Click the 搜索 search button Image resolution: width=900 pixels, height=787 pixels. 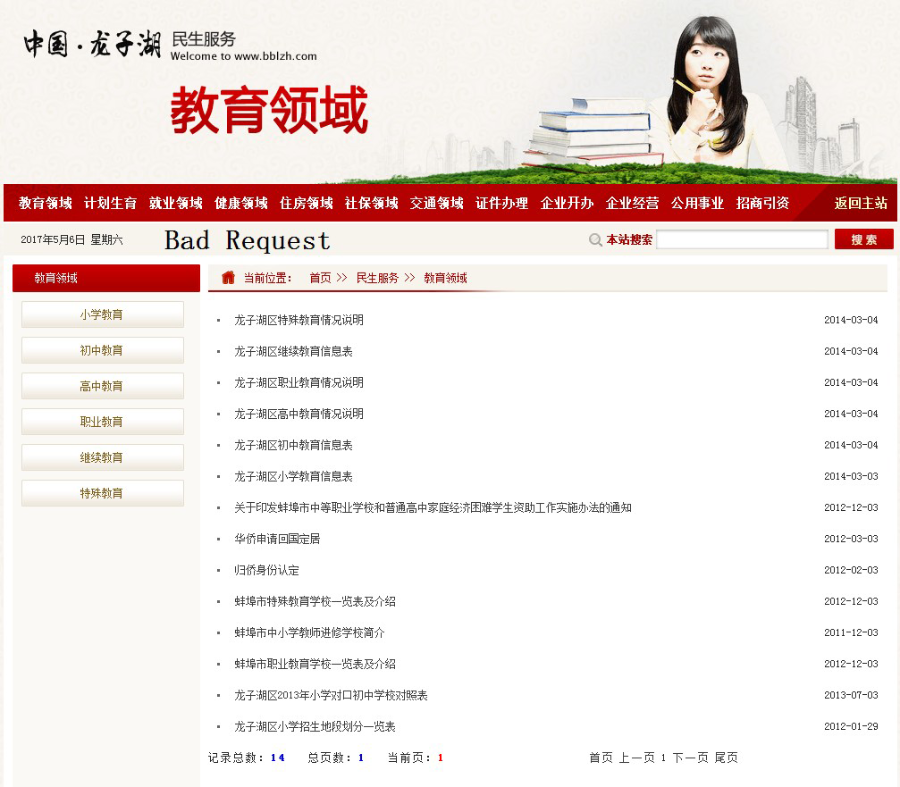pyautogui.click(x=862, y=239)
